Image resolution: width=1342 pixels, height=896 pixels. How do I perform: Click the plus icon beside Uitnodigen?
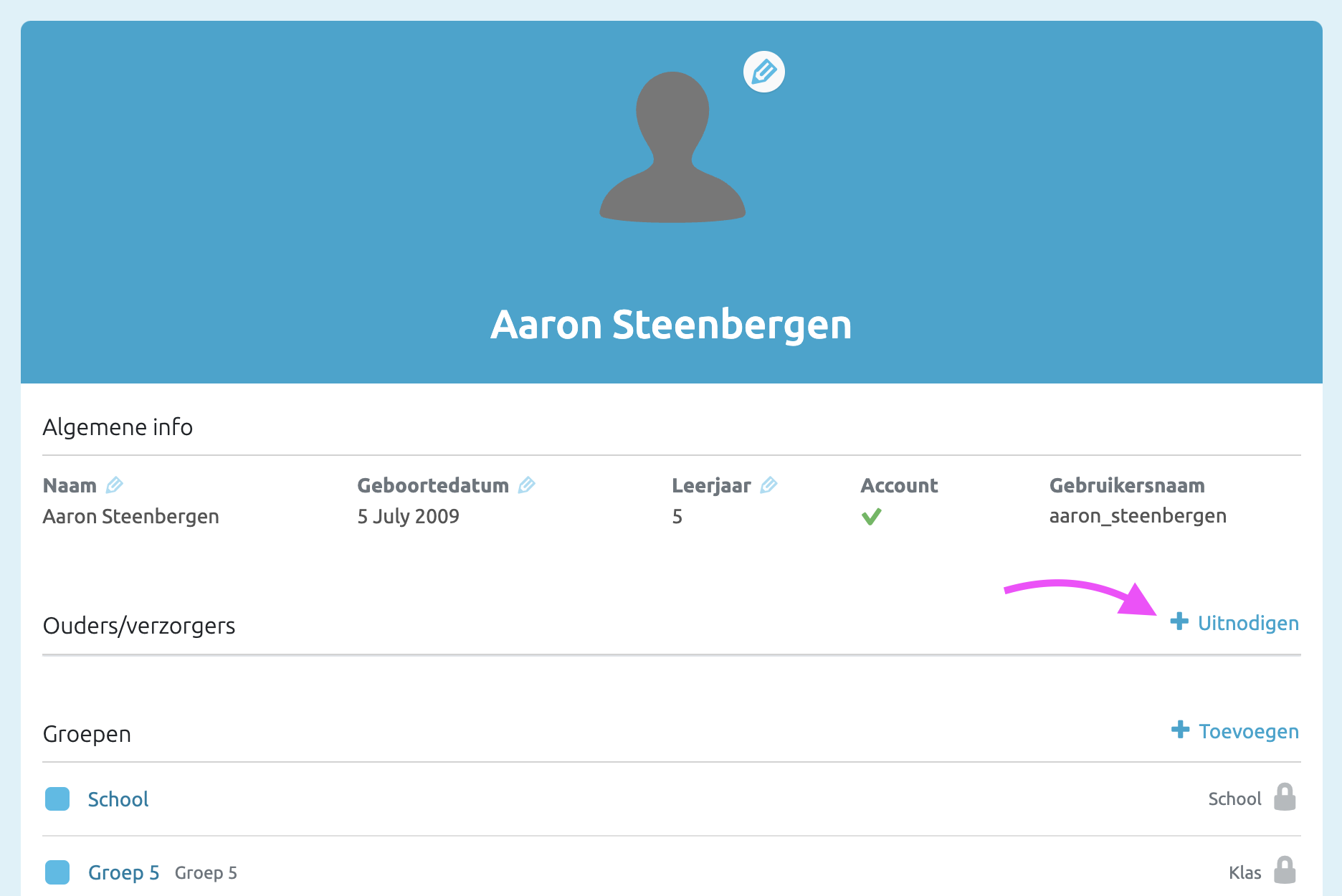point(1179,621)
